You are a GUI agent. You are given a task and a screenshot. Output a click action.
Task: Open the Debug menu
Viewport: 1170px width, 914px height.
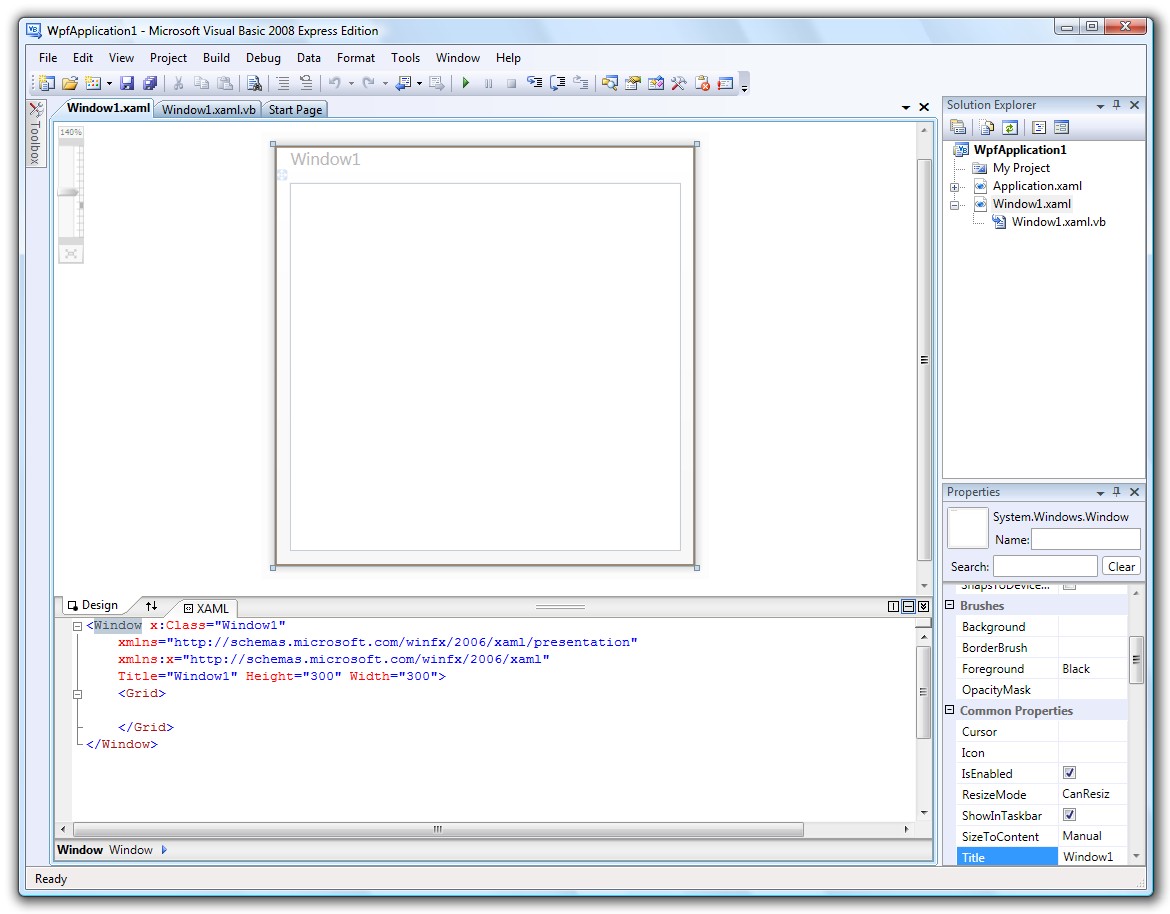tap(263, 57)
